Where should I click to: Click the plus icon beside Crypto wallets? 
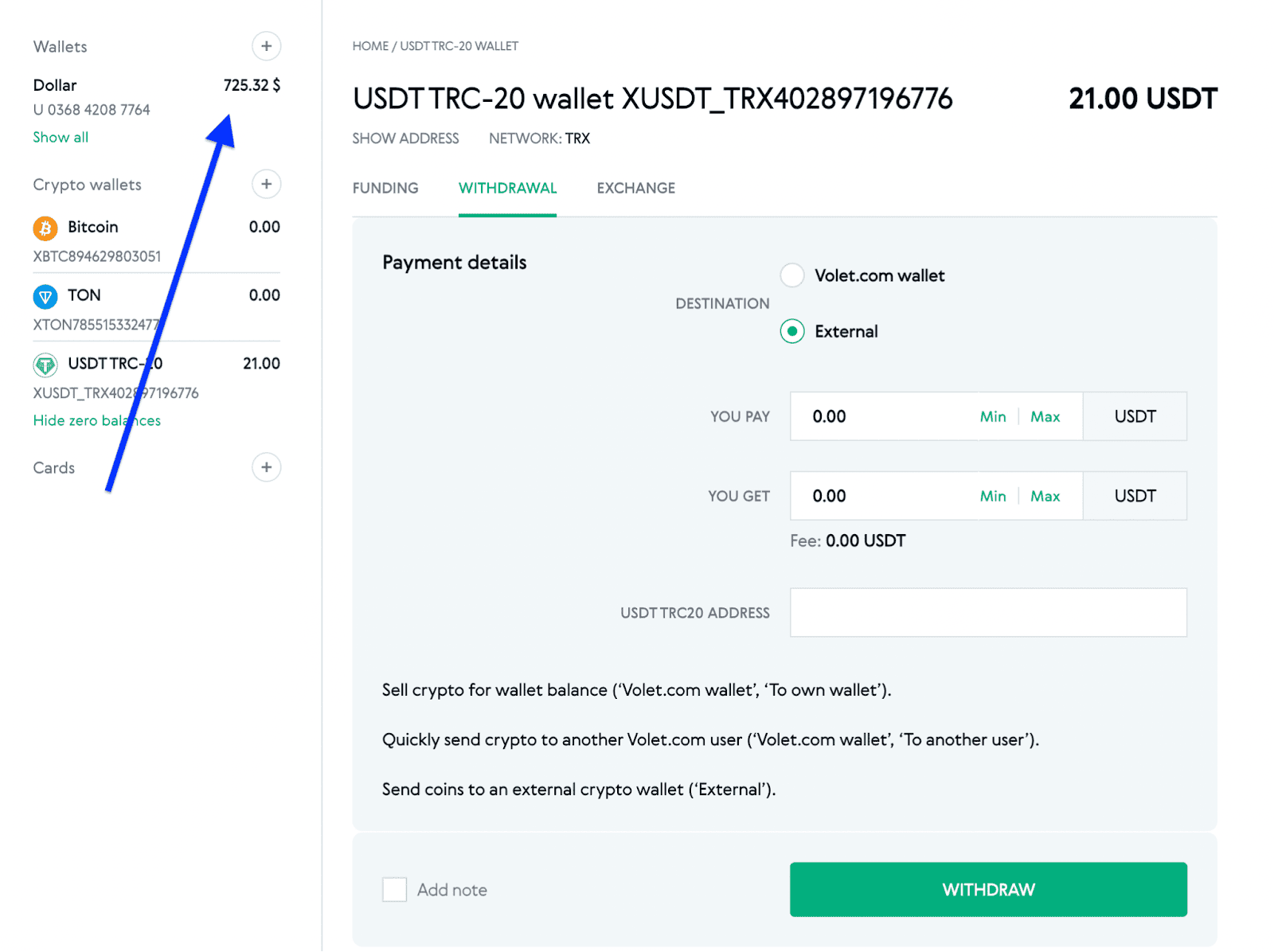click(266, 184)
